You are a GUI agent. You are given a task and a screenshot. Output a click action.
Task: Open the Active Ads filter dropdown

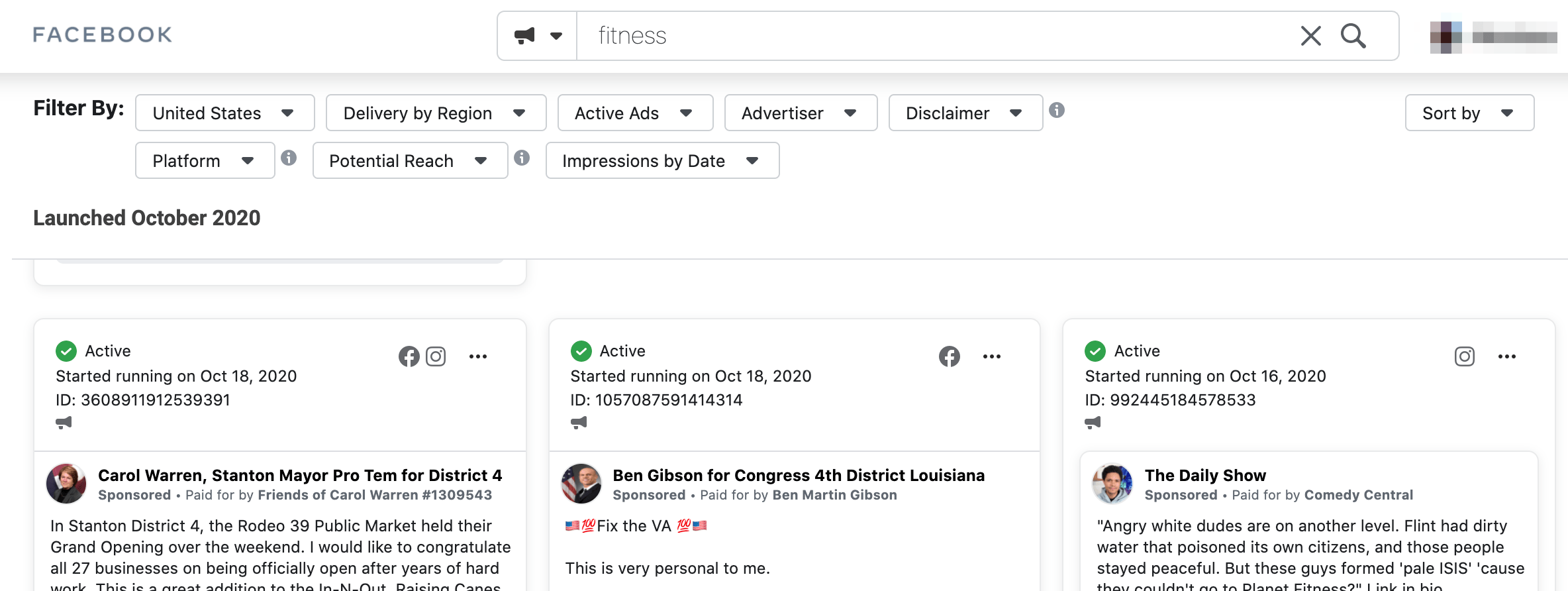point(634,113)
